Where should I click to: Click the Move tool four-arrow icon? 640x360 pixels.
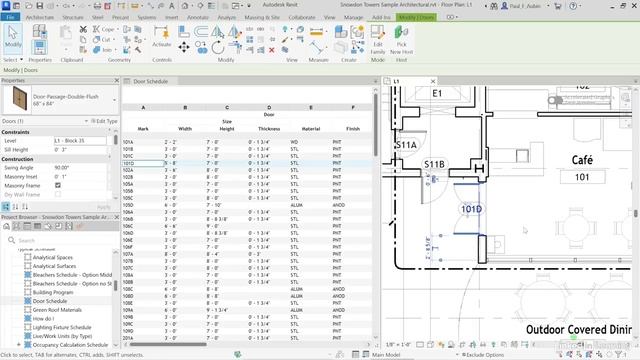click(184, 48)
